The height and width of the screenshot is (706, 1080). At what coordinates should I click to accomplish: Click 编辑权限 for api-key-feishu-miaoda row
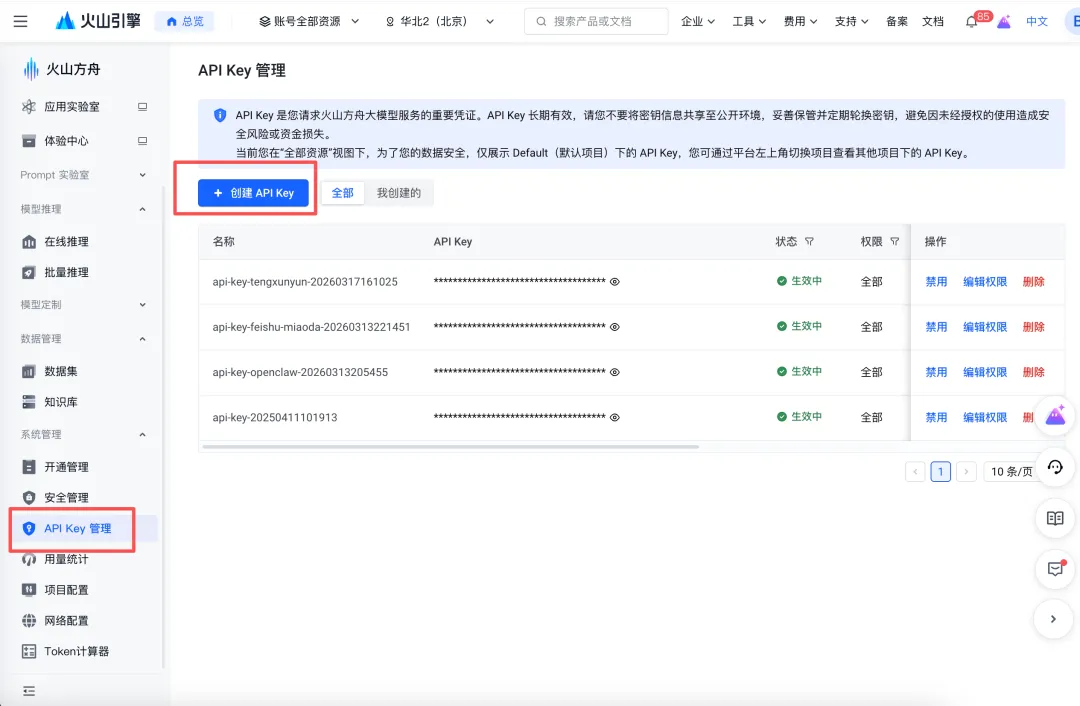pyautogui.click(x=985, y=327)
